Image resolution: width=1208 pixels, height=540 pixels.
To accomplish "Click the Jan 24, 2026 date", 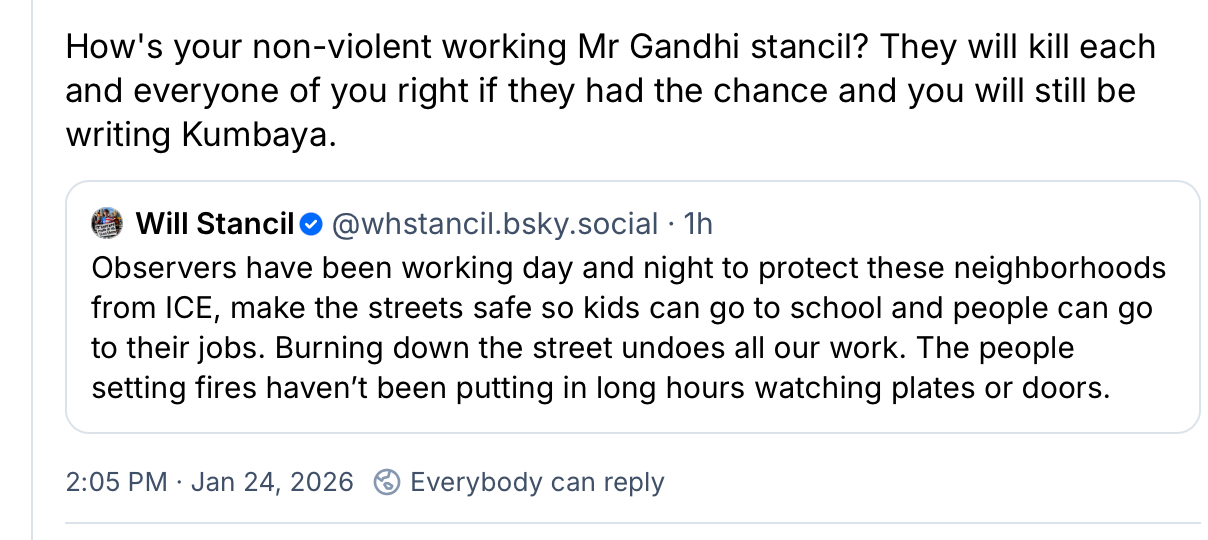I will 272,482.
